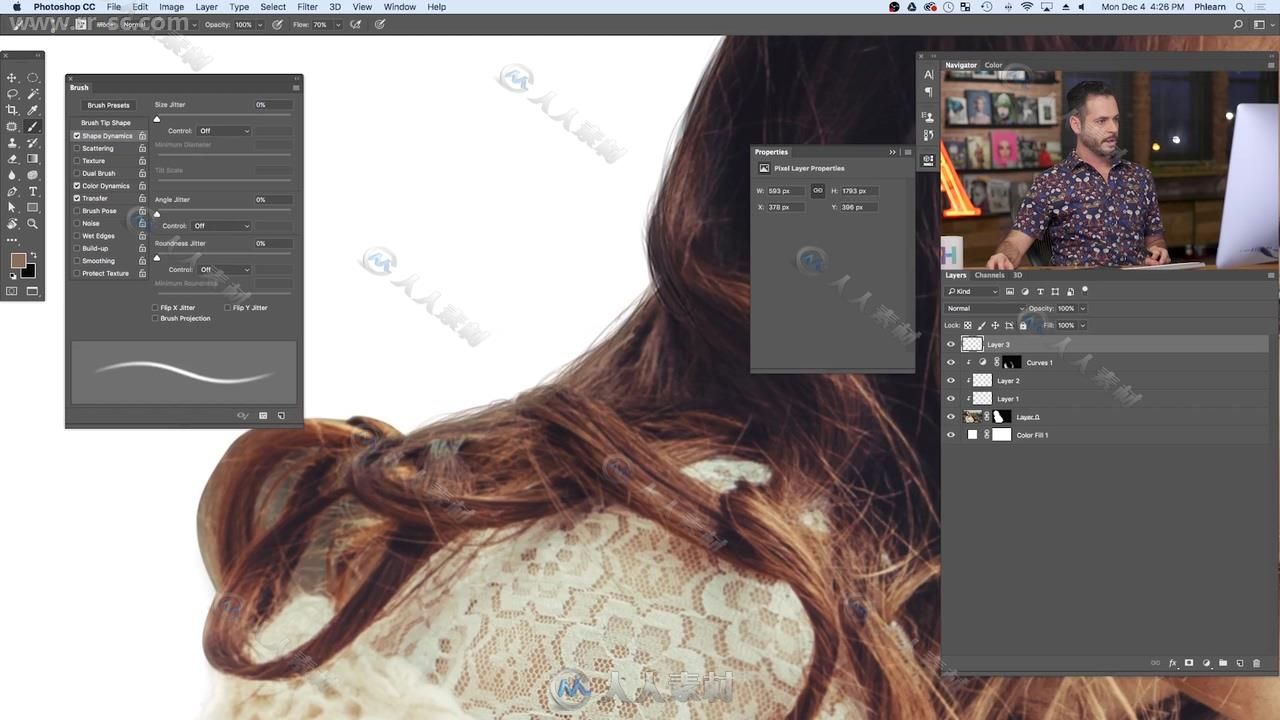The height and width of the screenshot is (720, 1280).
Task: Select the Horizontal Type tool
Action: [32, 191]
